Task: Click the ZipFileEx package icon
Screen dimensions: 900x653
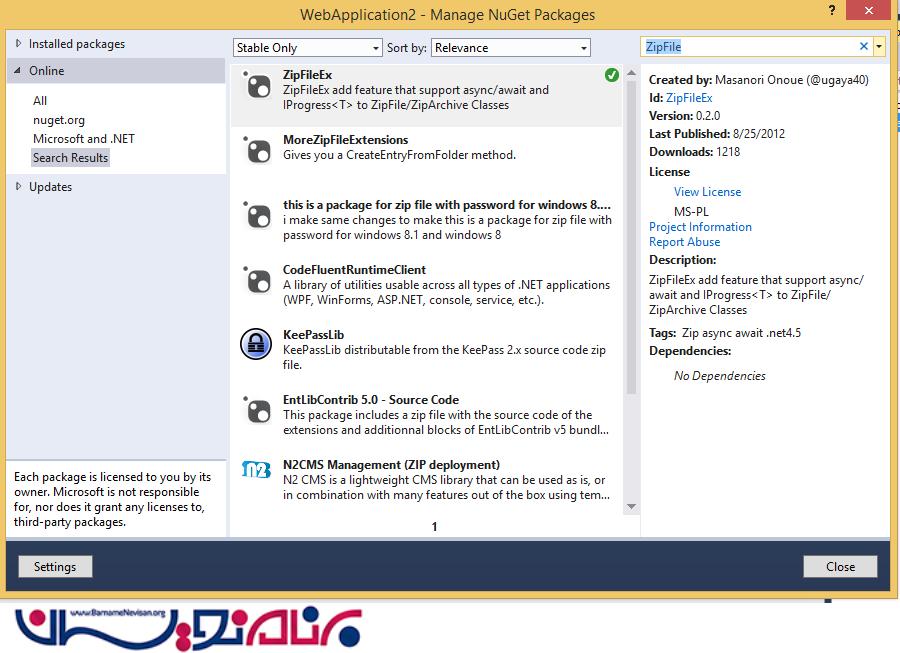Action: pos(257,85)
